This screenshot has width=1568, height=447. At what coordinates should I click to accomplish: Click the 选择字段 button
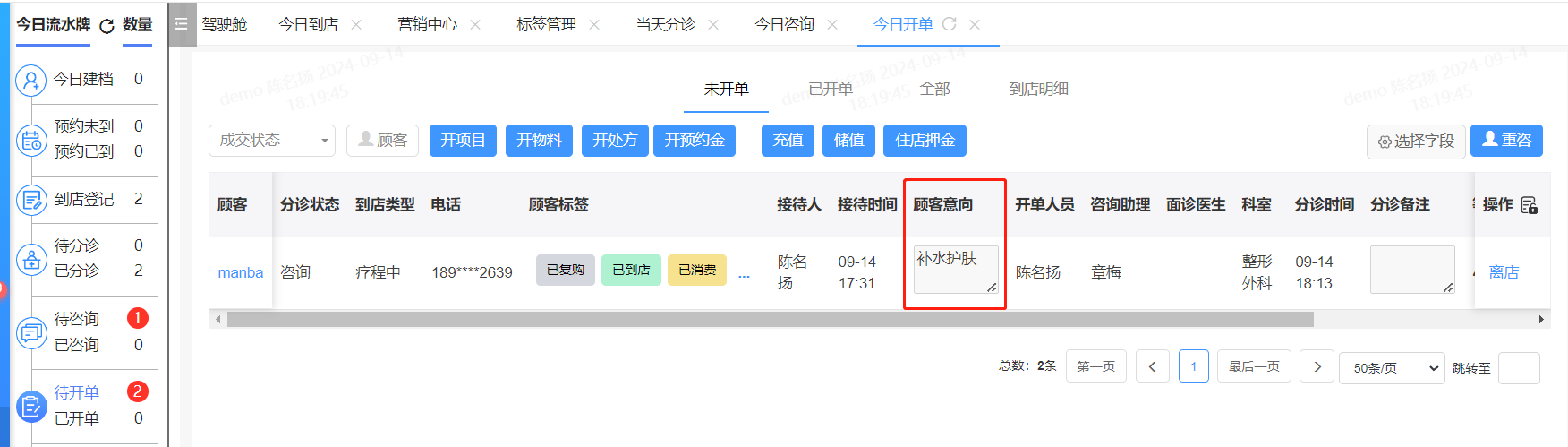[1416, 142]
